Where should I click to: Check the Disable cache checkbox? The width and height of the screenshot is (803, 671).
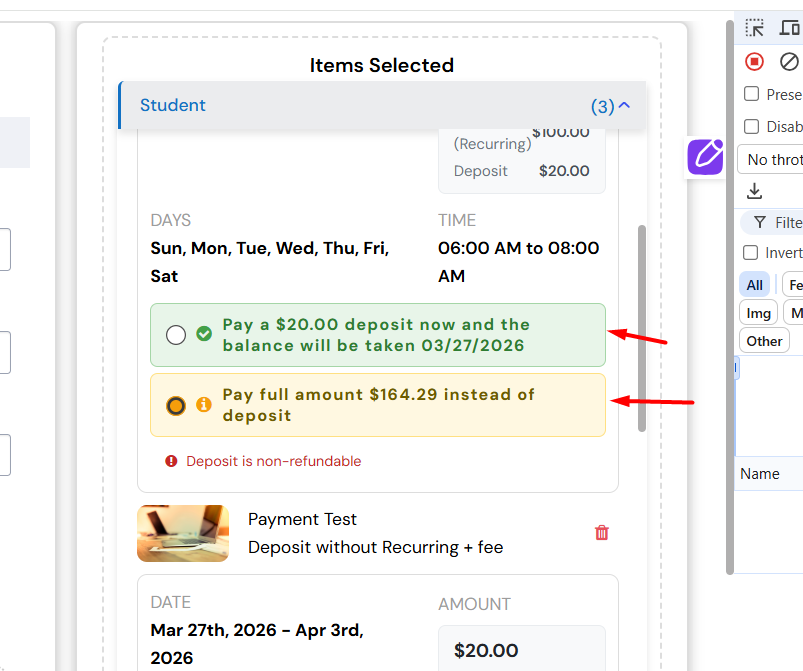pyautogui.click(x=752, y=127)
